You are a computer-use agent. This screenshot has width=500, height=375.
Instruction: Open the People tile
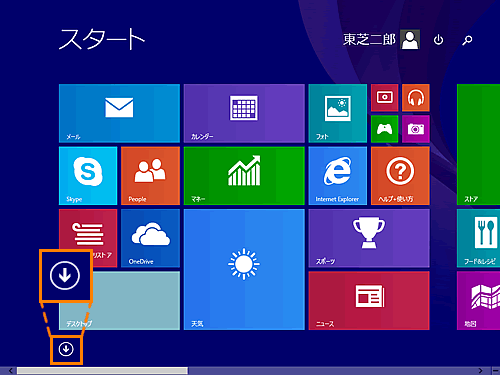click(x=150, y=176)
